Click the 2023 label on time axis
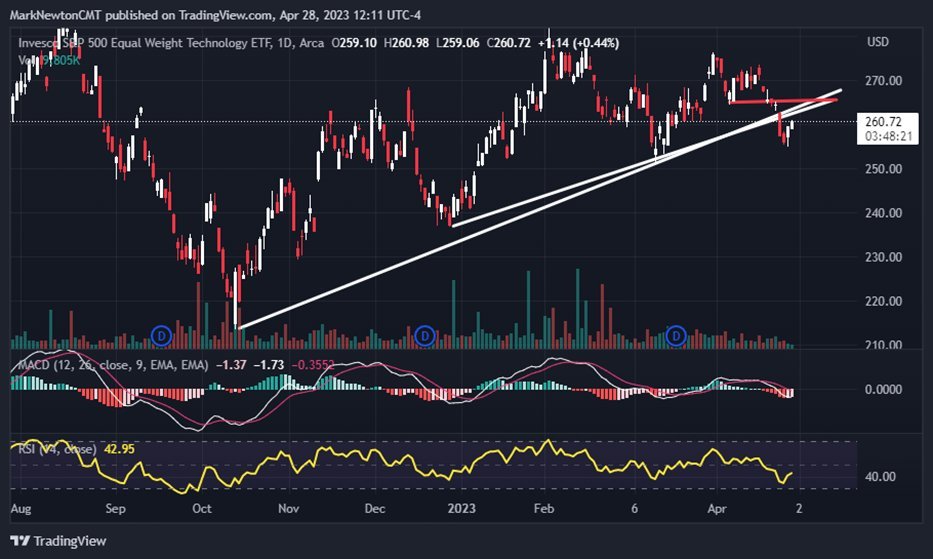Image resolution: width=933 pixels, height=559 pixels. coord(462,509)
